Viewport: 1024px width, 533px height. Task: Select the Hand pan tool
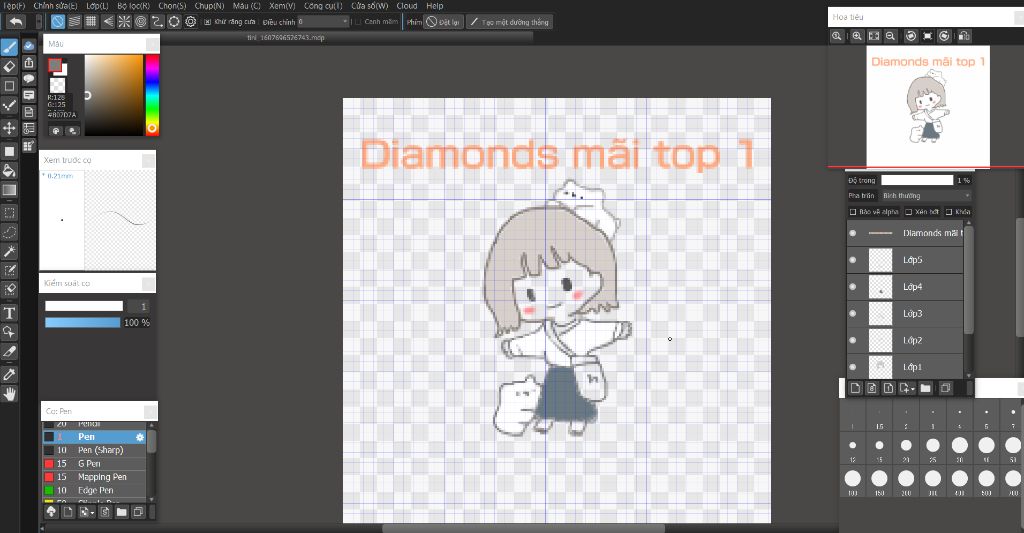point(9,394)
